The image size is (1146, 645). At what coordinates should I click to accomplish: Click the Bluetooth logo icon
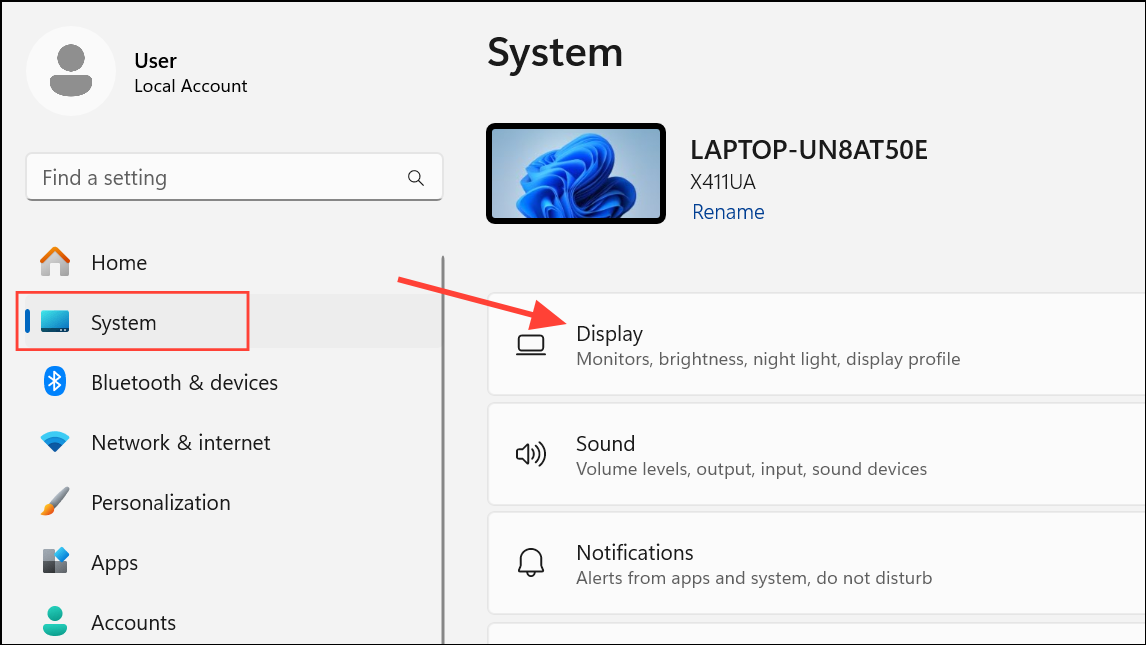55,382
